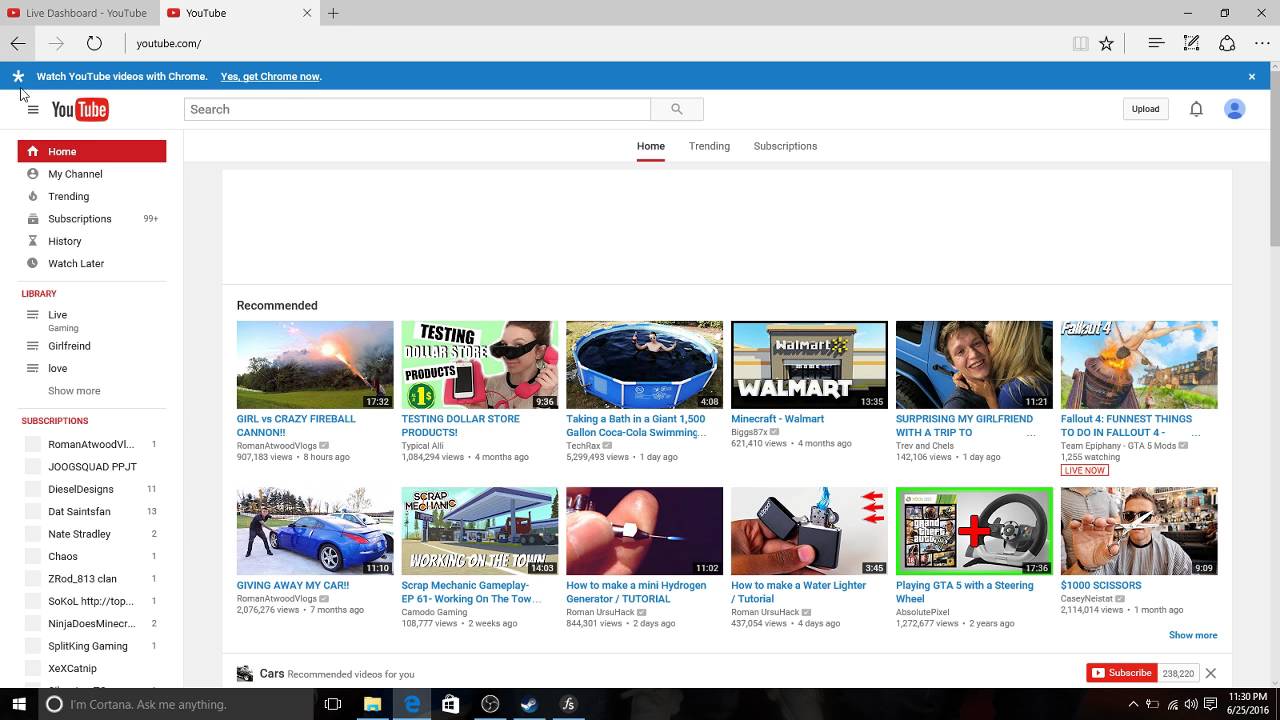Open Windows Store from the taskbar

tap(451, 704)
